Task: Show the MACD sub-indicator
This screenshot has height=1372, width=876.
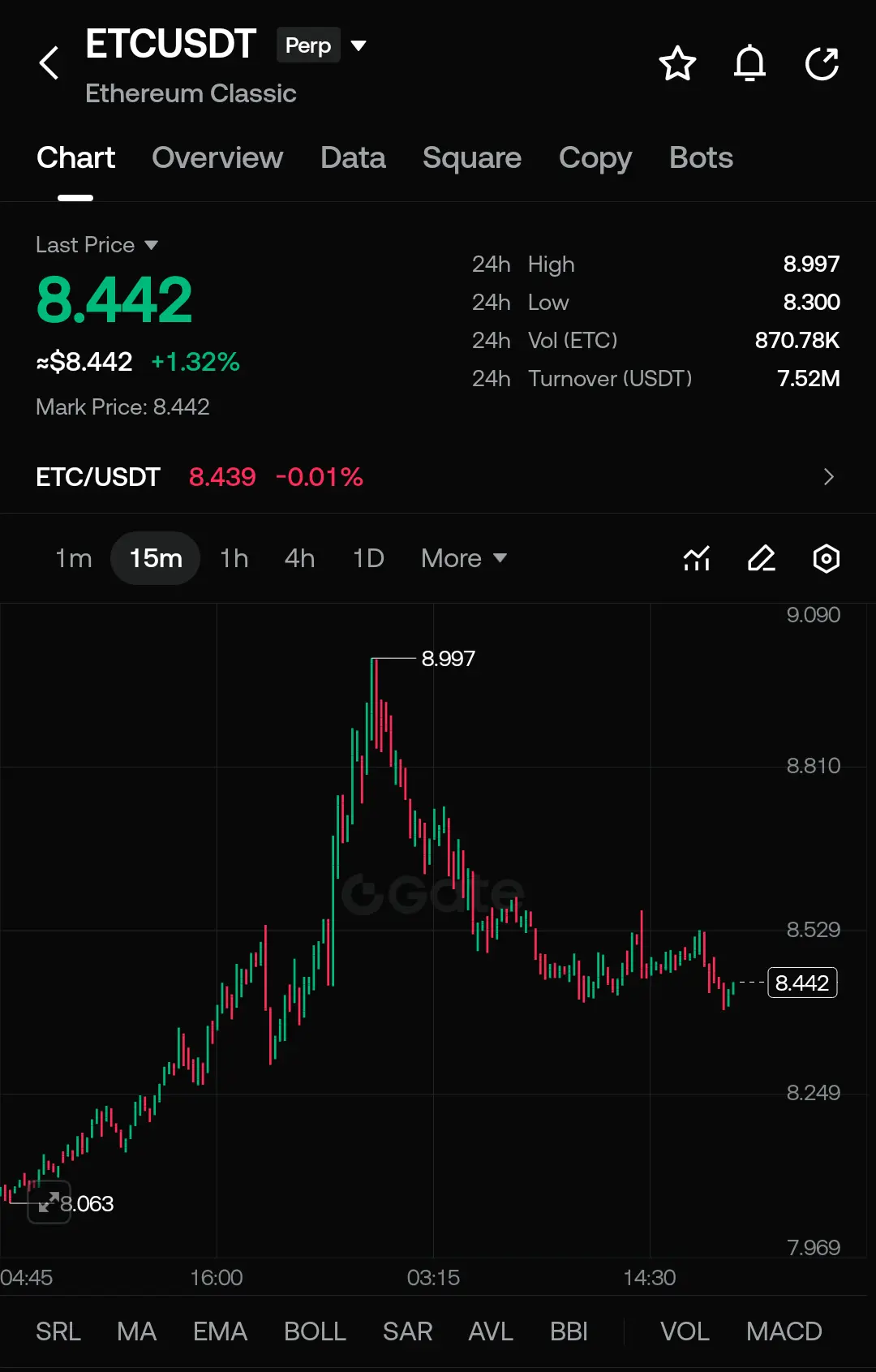Action: tap(784, 1331)
